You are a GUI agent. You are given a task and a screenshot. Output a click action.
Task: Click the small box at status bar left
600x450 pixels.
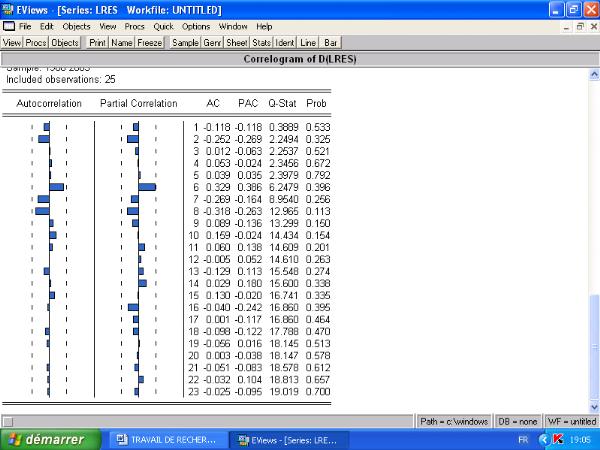point(8,422)
